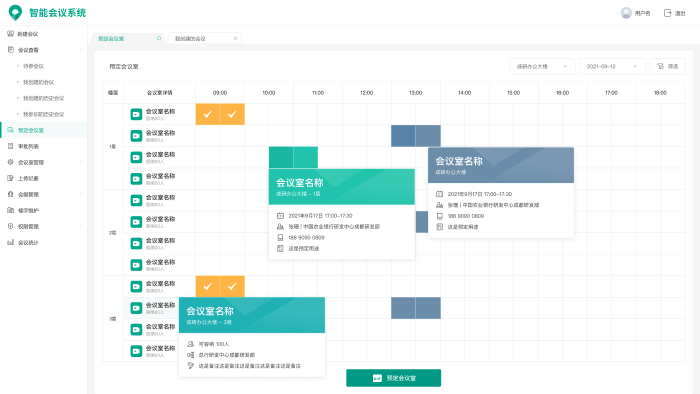This screenshot has height=394, width=700.
Task: Click the 18:00 time column header
Action: pos(660,93)
